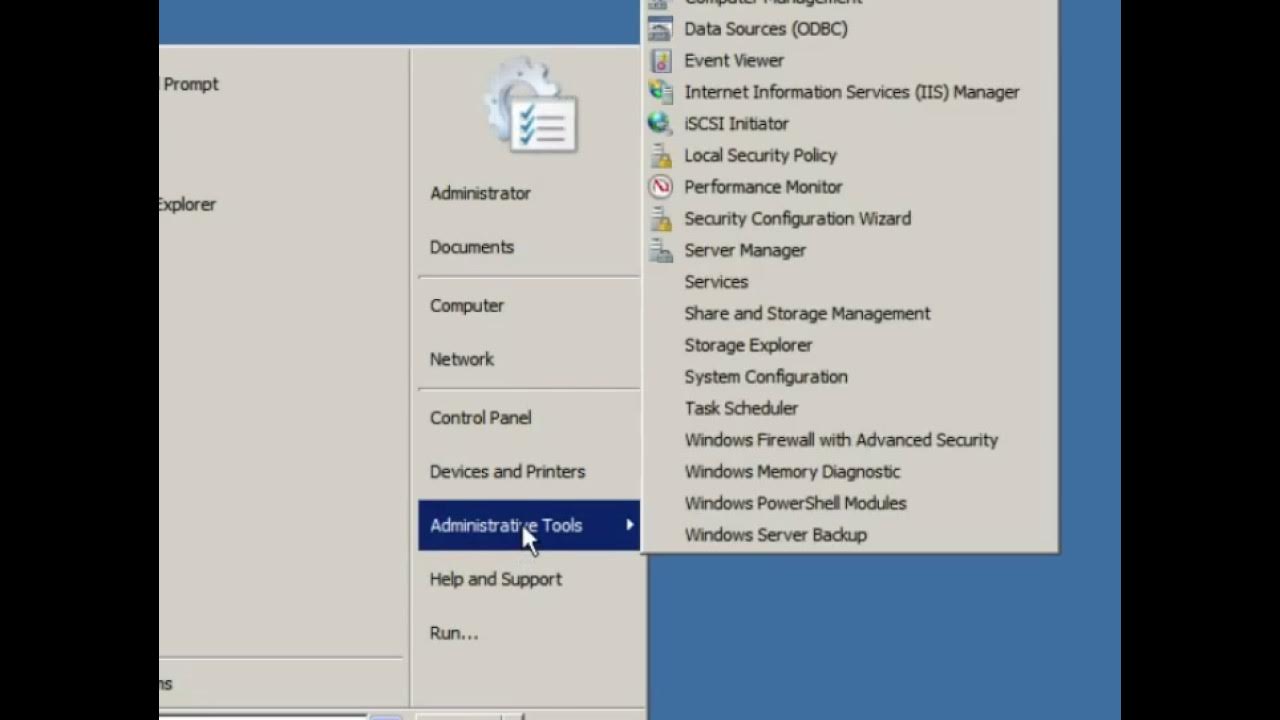The height and width of the screenshot is (720, 1280).
Task: Click the IIS Manager globe icon
Action: point(660,92)
